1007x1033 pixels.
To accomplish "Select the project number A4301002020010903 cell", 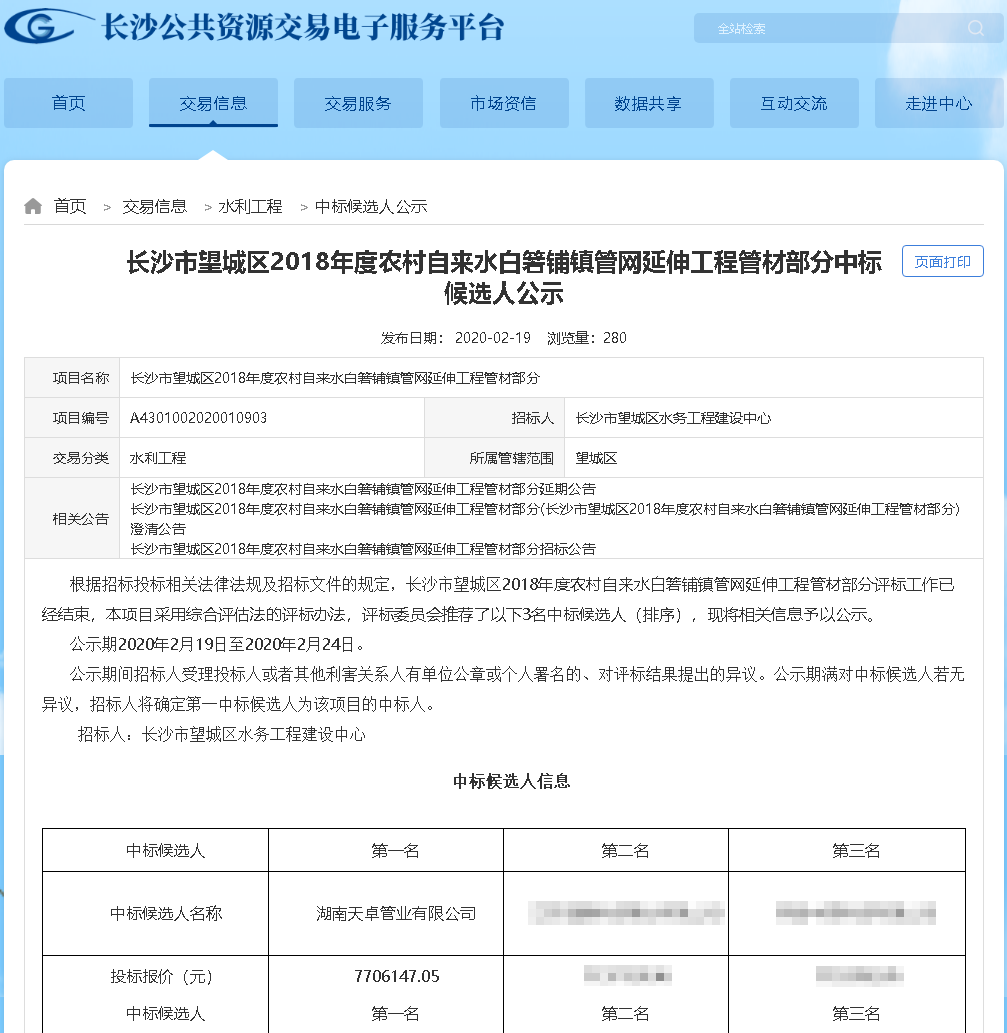I will [198, 418].
